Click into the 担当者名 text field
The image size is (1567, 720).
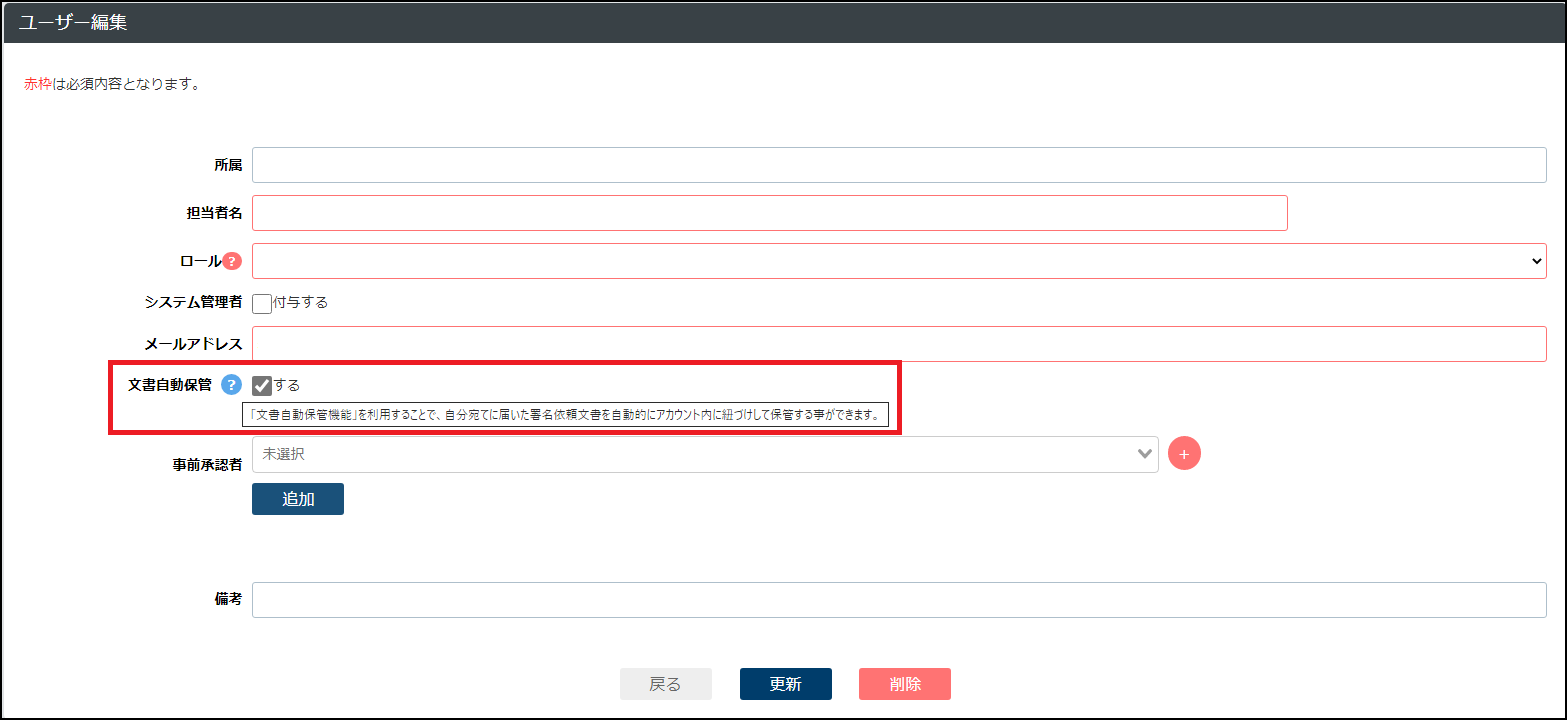(769, 213)
